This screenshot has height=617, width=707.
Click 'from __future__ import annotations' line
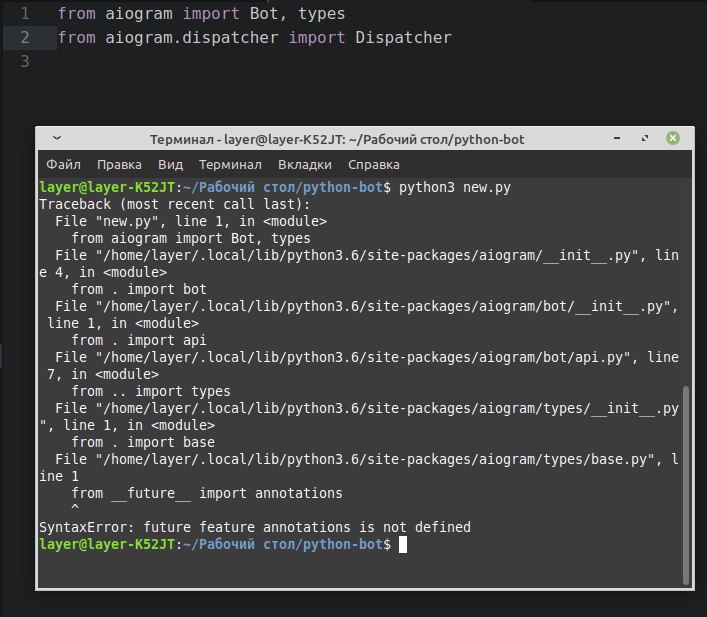click(x=207, y=493)
